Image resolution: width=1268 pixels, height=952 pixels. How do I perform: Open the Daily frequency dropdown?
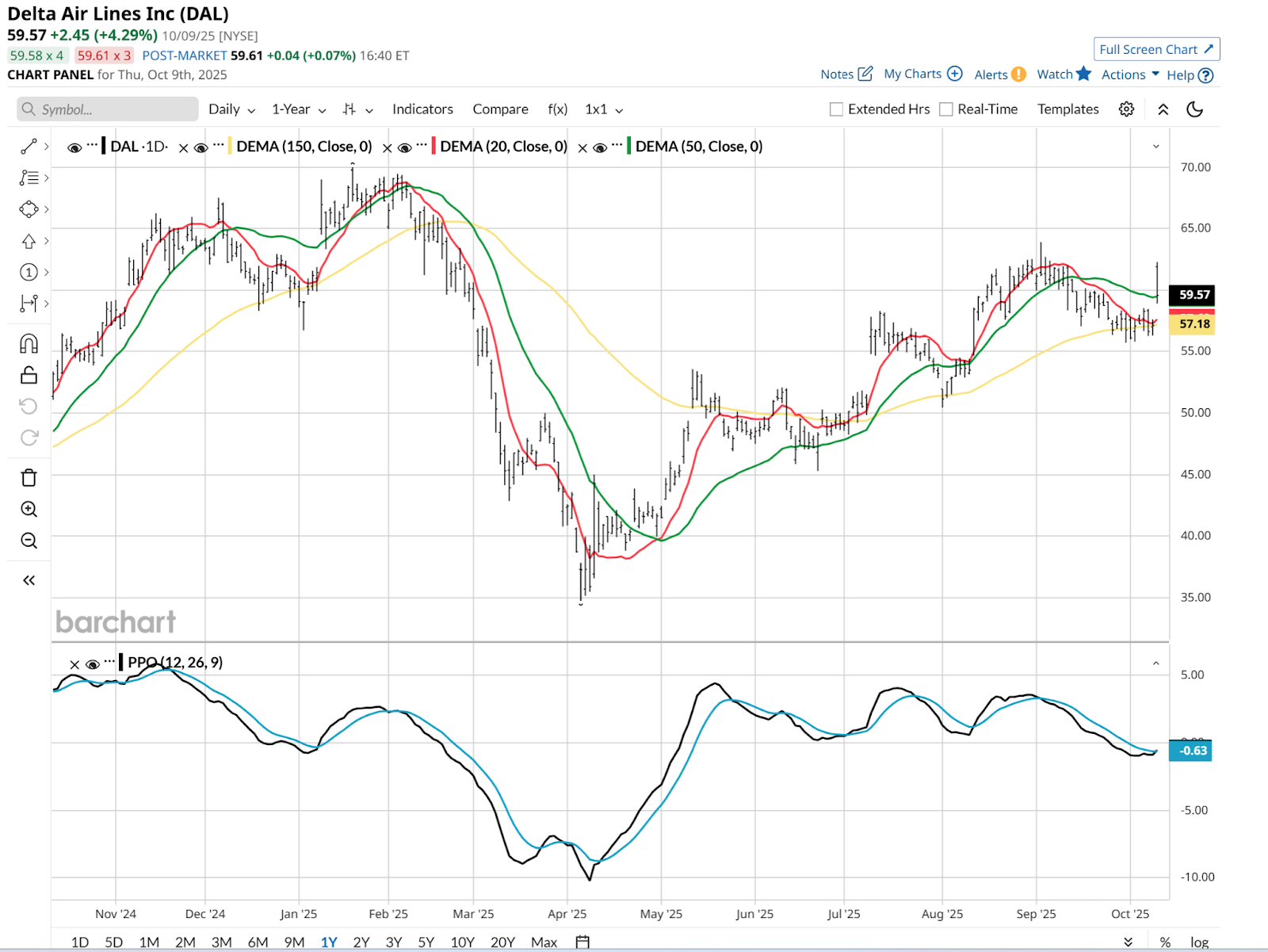231,109
